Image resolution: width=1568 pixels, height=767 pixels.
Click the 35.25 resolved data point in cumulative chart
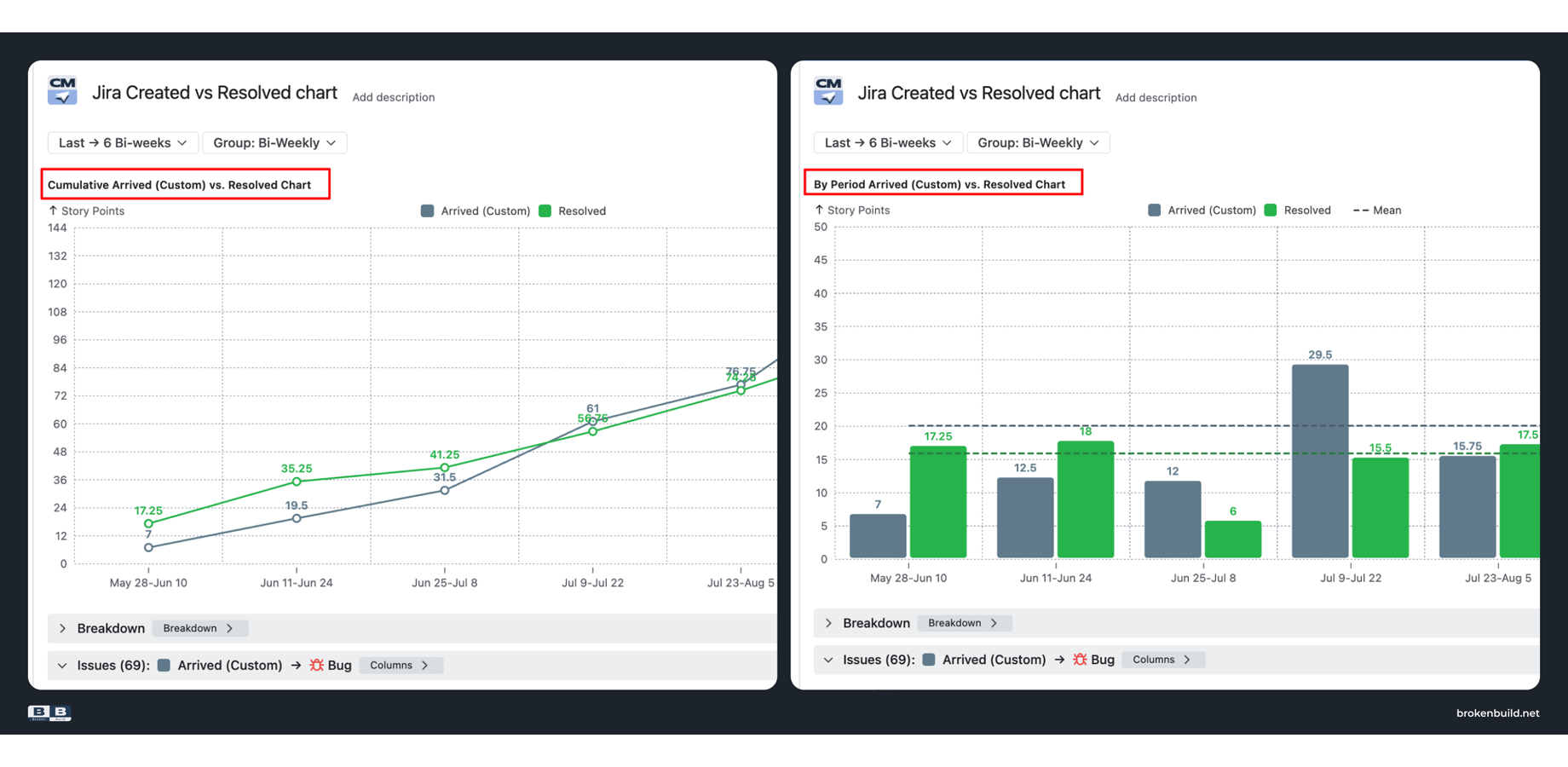point(297,482)
